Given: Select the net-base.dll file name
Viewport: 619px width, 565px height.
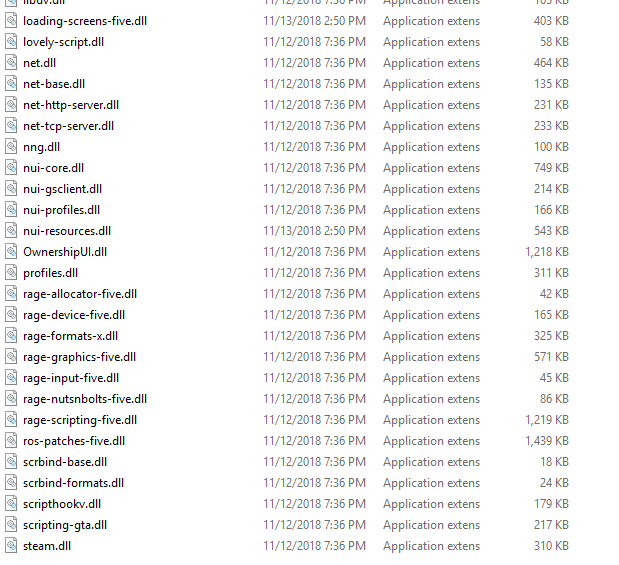Looking at the screenshot, I should [x=54, y=84].
